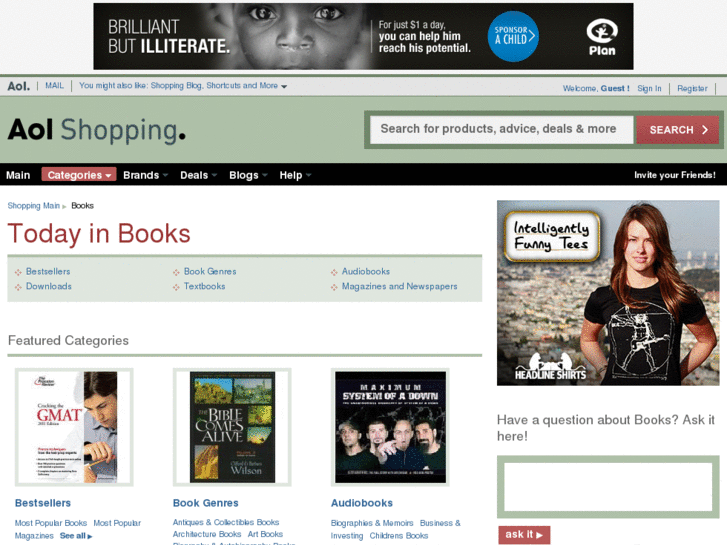Image resolution: width=727 pixels, height=545 pixels.
Task: Click the Book Genres category heading
Action: tap(205, 503)
